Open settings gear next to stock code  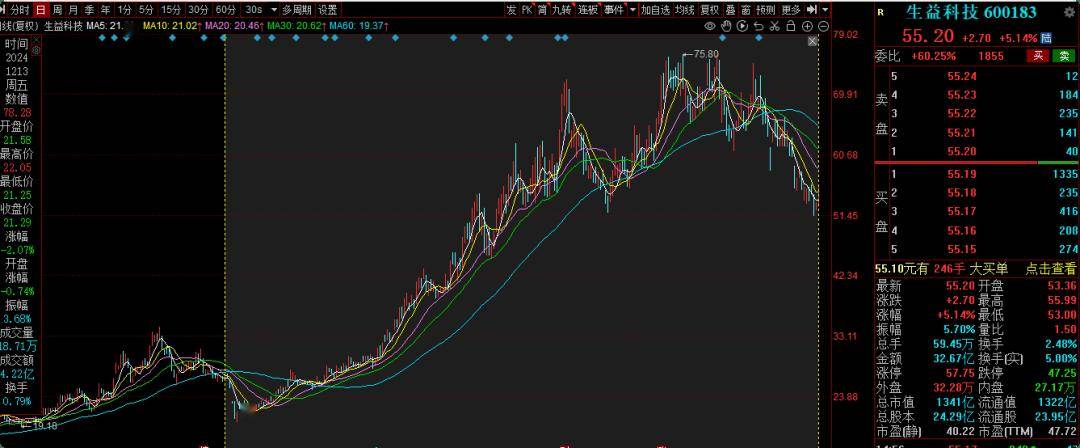pos(1068,12)
